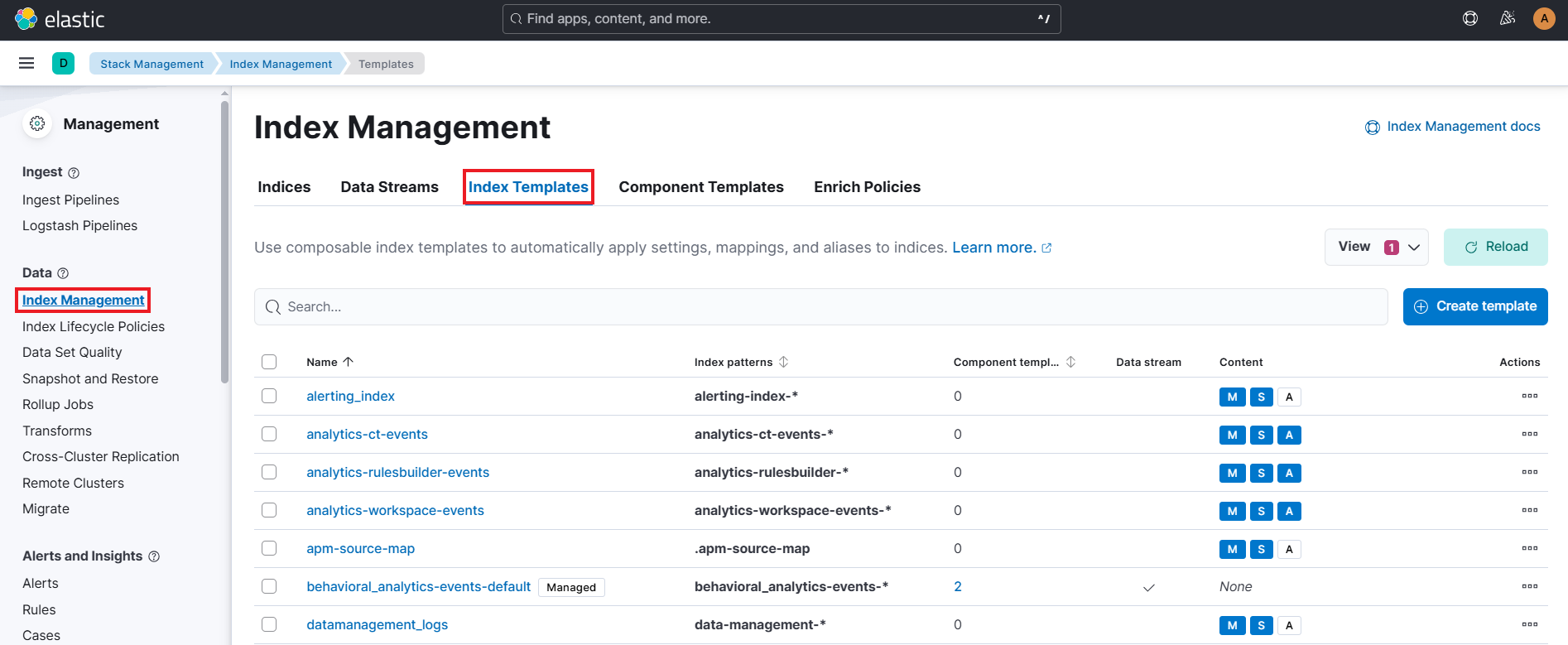The image size is (1568, 645).
Task: Sort by Component templates column
Action: pos(1014,362)
